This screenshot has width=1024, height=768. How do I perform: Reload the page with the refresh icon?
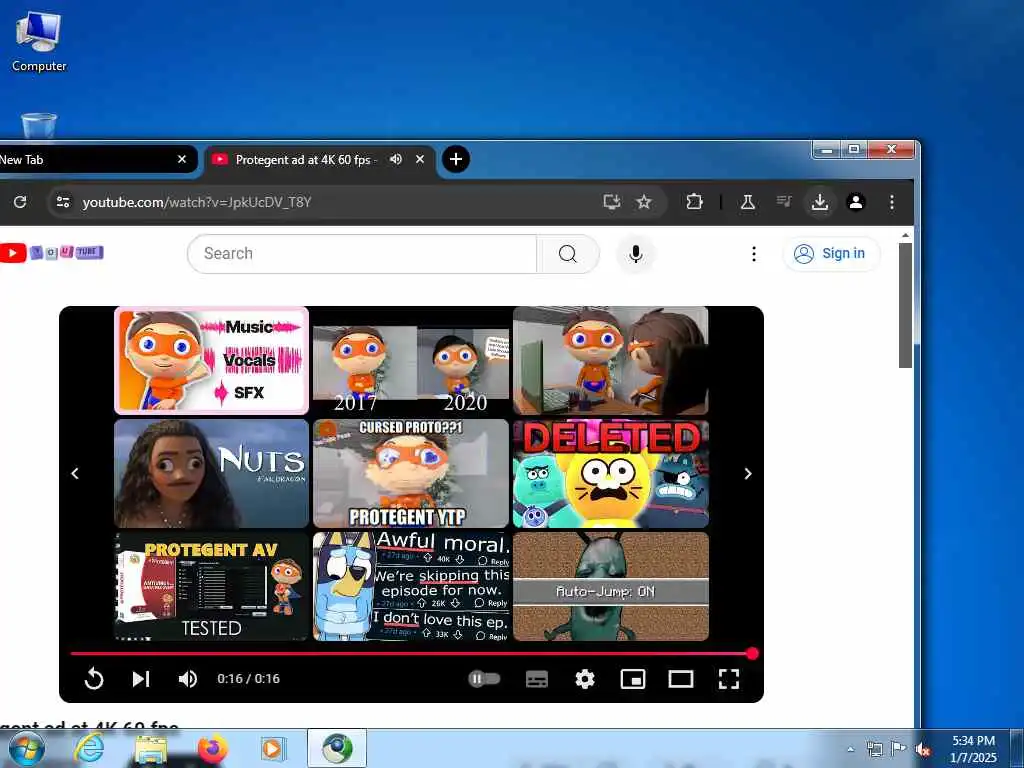click(x=20, y=202)
